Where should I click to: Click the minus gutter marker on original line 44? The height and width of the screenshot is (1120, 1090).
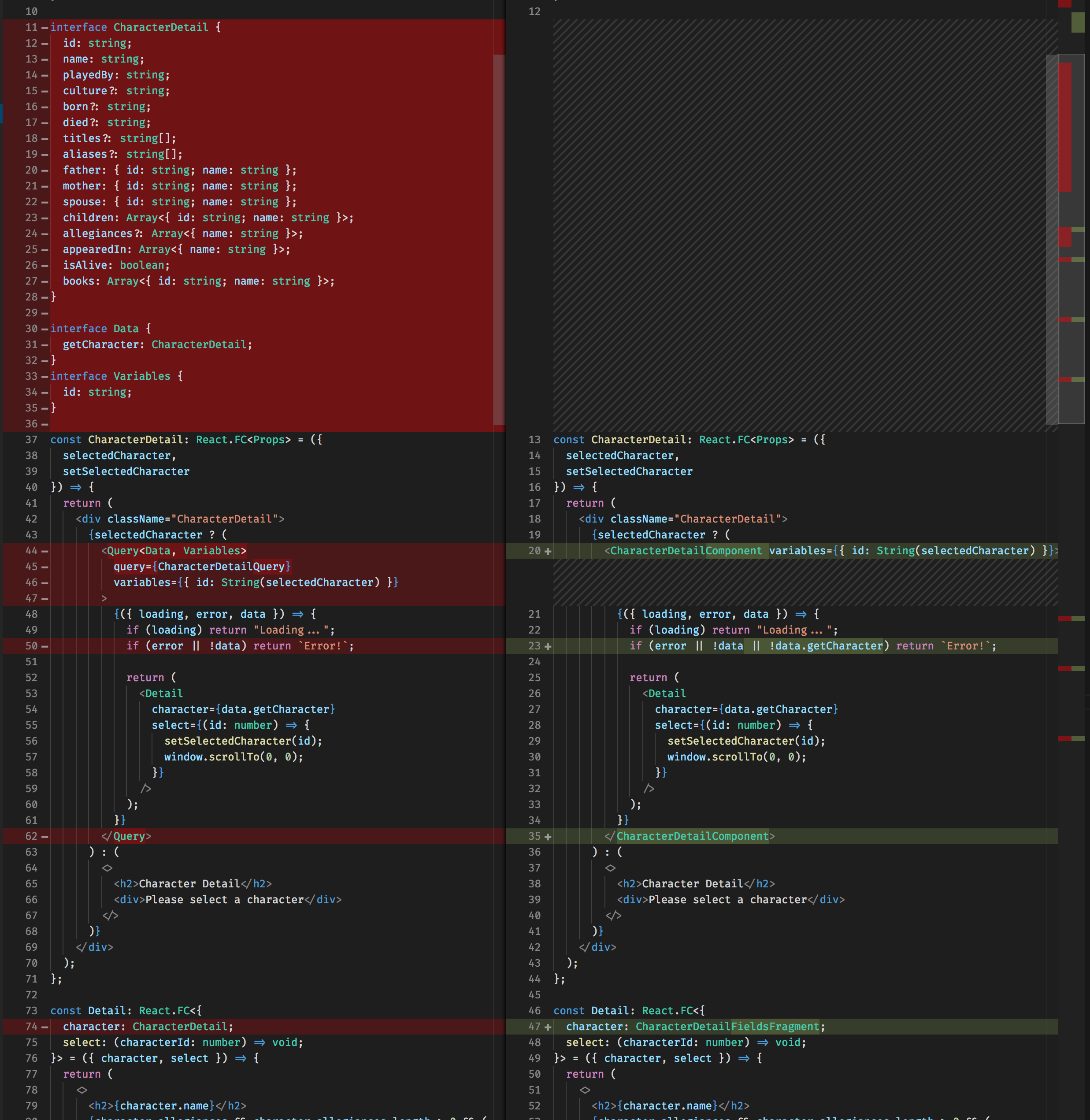point(44,551)
